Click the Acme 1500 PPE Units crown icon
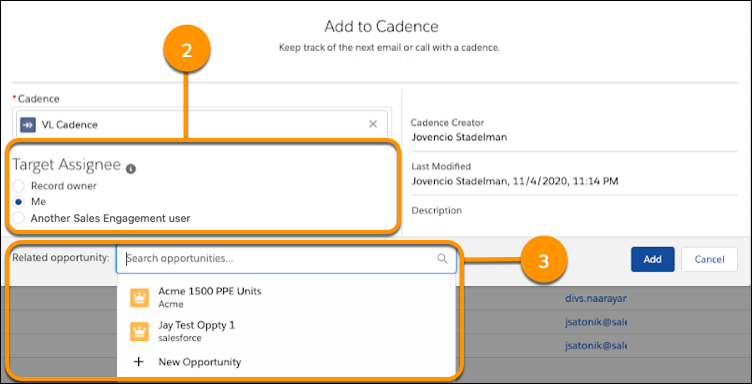 pos(140,298)
